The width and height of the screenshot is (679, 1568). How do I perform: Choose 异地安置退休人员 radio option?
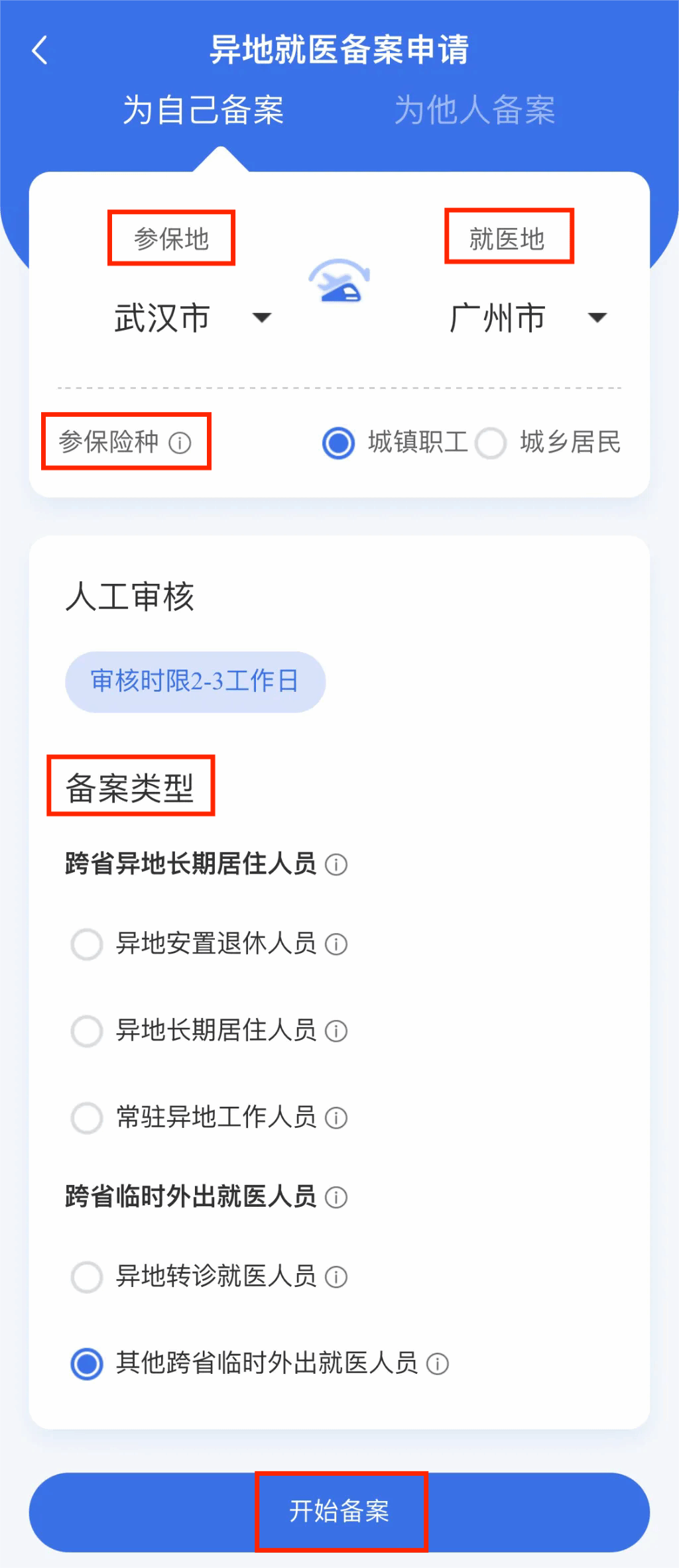[x=87, y=944]
